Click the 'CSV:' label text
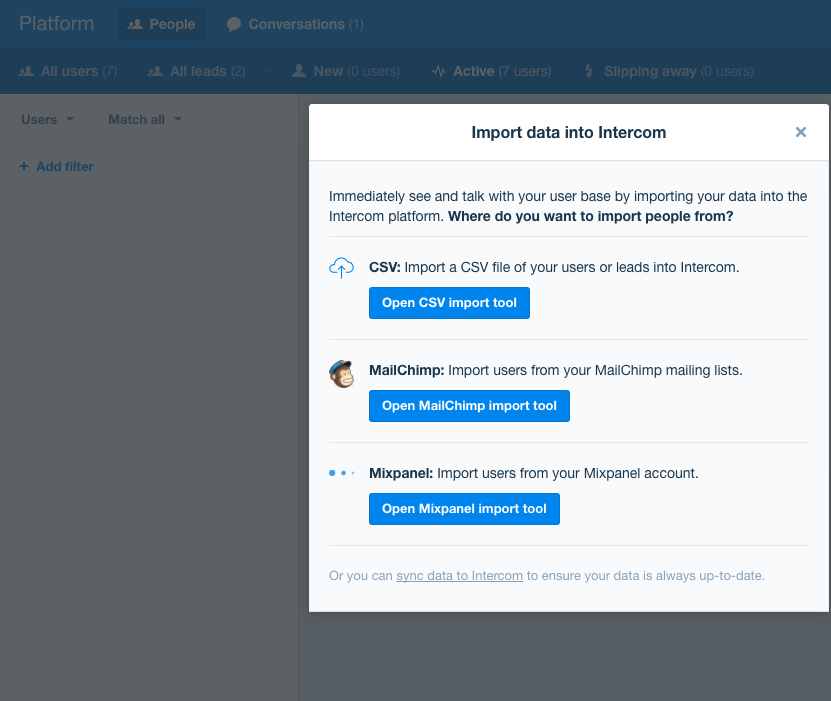Image resolution: width=831 pixels, height=701 pixels. pos(385,267)
